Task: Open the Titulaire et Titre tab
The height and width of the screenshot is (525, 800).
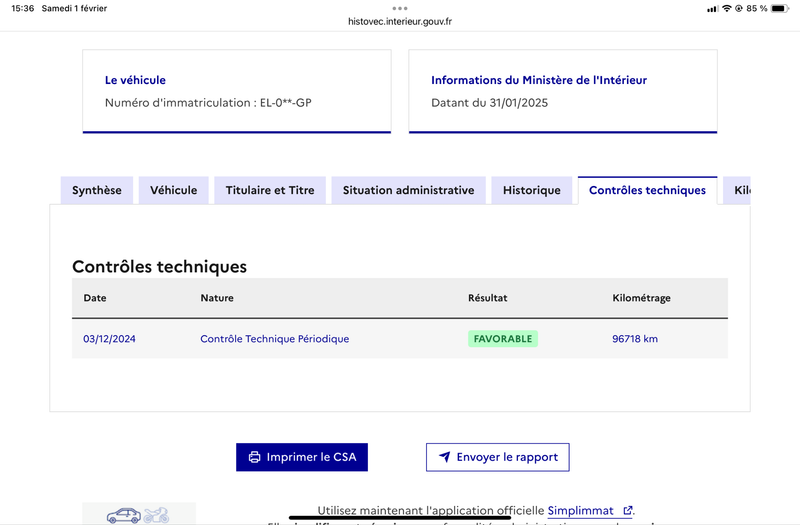Action: coord(270,190)
